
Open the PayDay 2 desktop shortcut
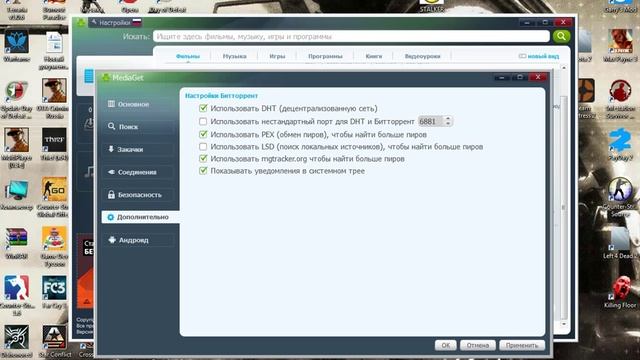620,144
